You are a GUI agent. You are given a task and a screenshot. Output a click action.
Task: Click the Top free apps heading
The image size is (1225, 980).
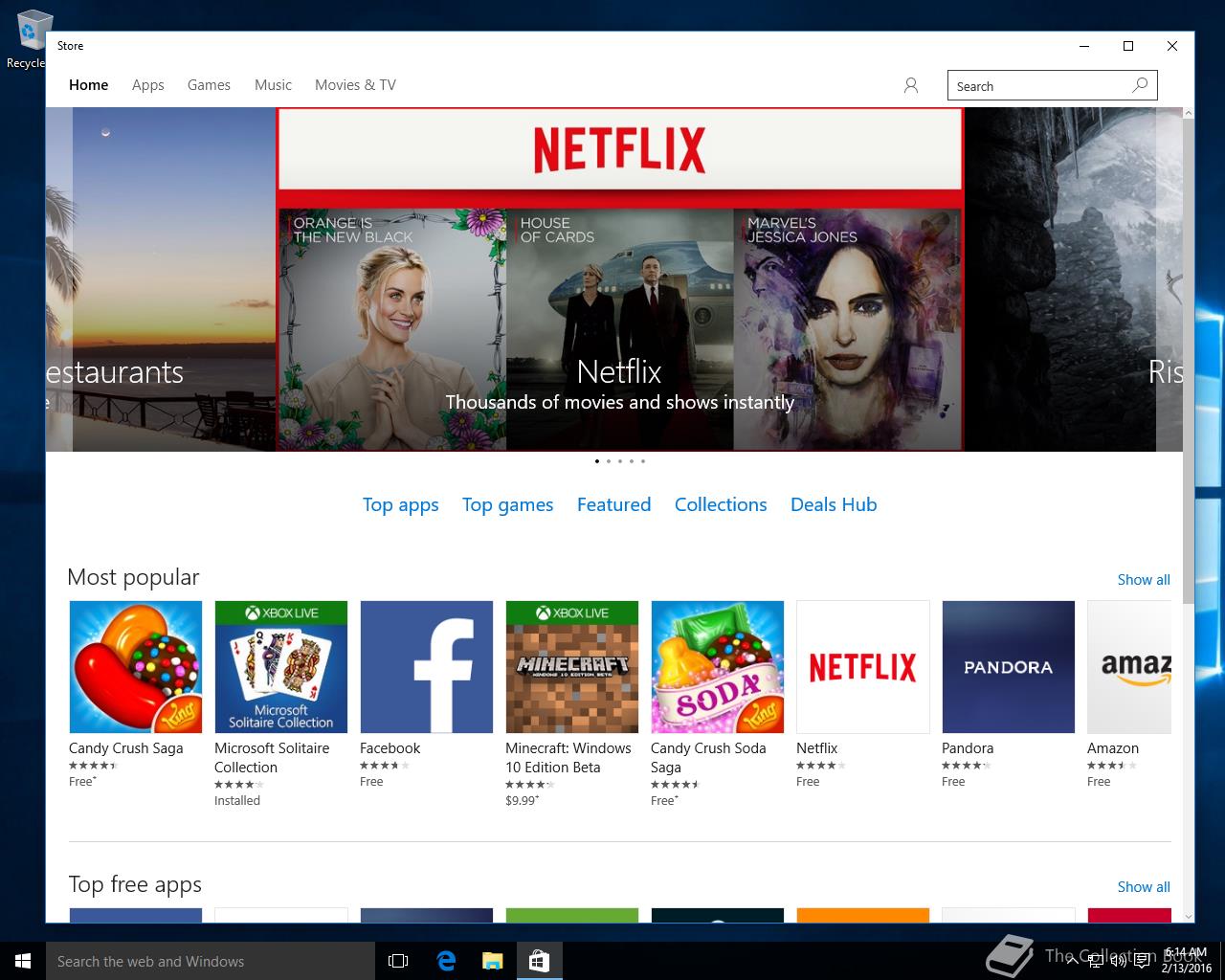click(x=135, y=885)
